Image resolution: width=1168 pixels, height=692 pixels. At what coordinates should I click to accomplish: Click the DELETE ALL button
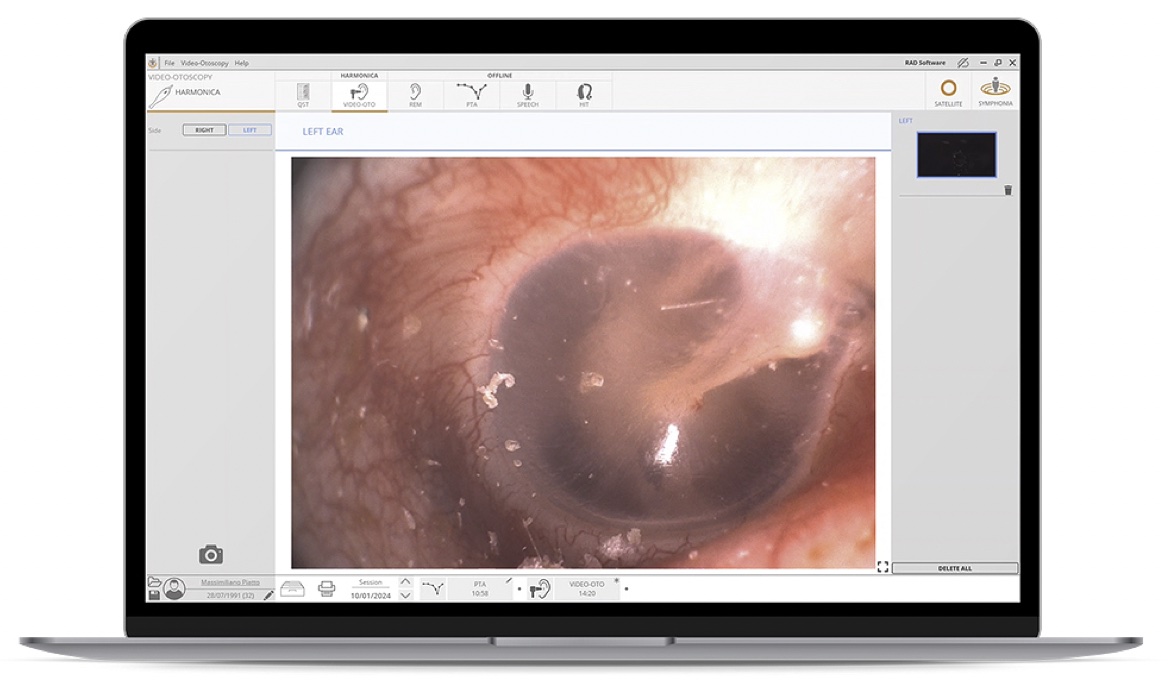coord(954,568)
